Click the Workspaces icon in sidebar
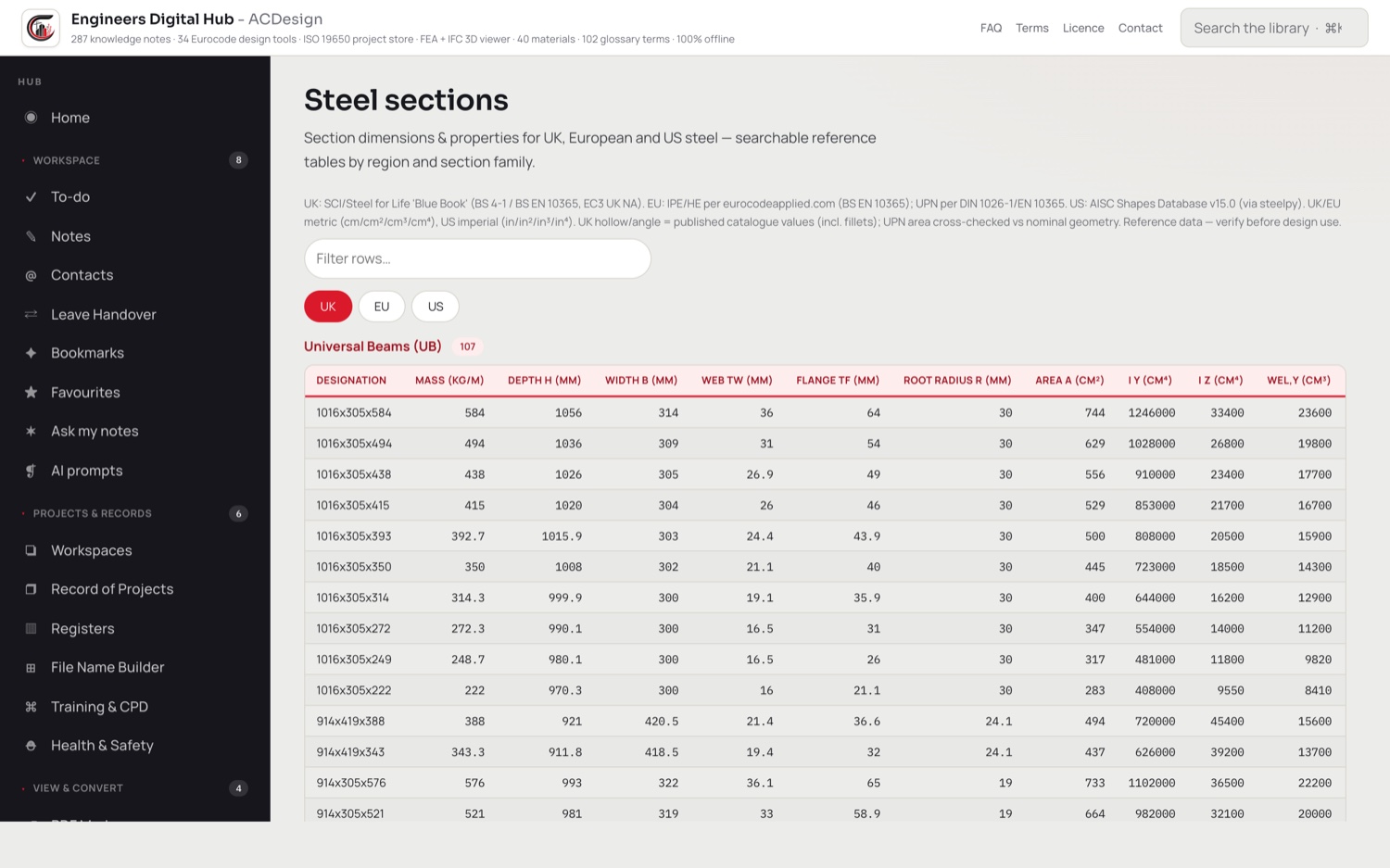Image resolution: width=1390 pixels, height=868 pixels. [31, 550]
